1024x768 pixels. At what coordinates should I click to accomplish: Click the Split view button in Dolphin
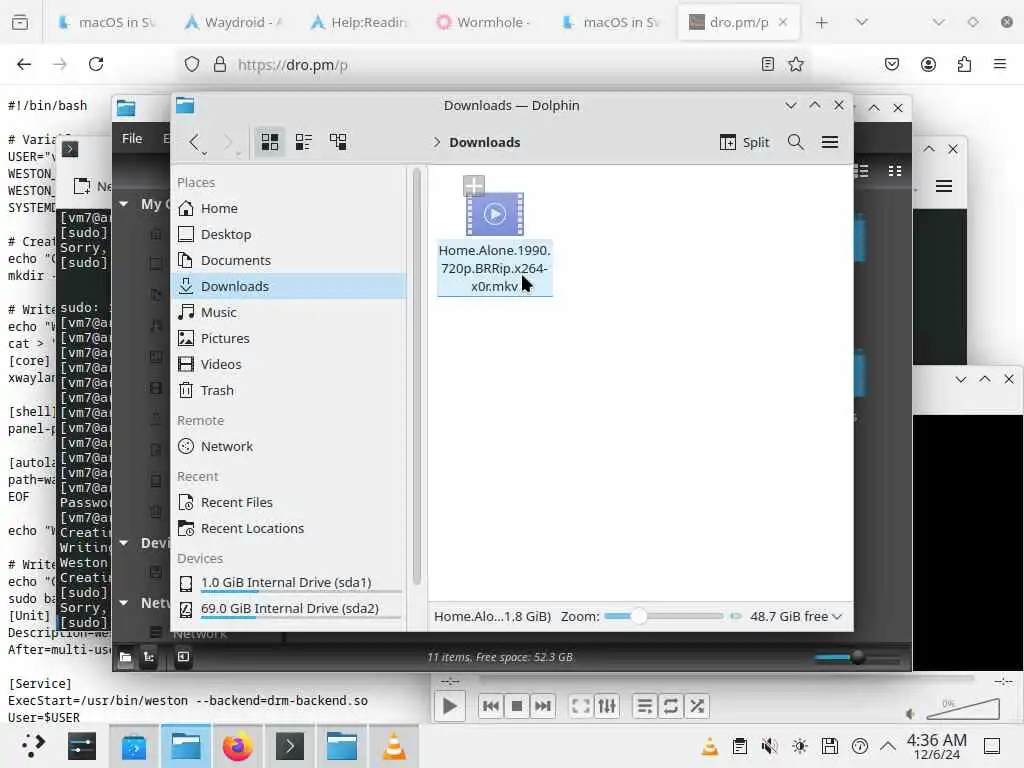click(744, 142)
